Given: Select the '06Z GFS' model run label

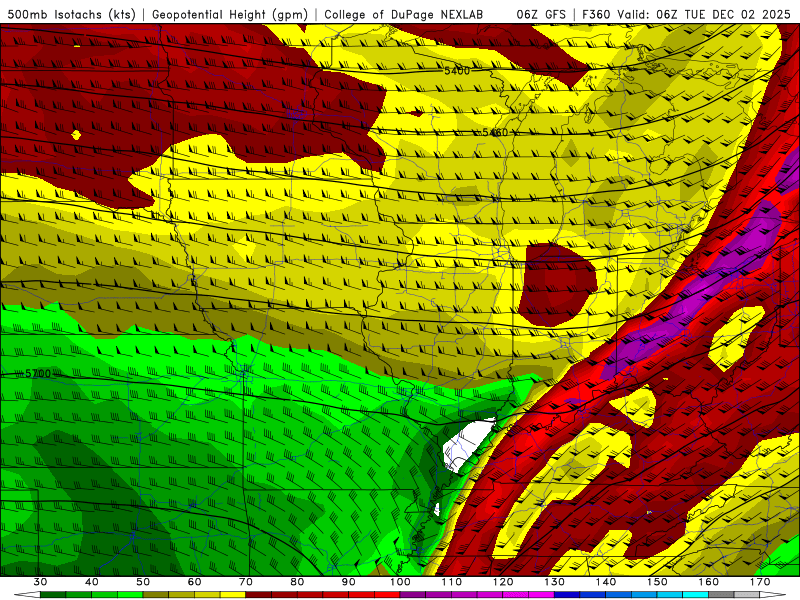Looking at the screenshot, I should (541, 15).
